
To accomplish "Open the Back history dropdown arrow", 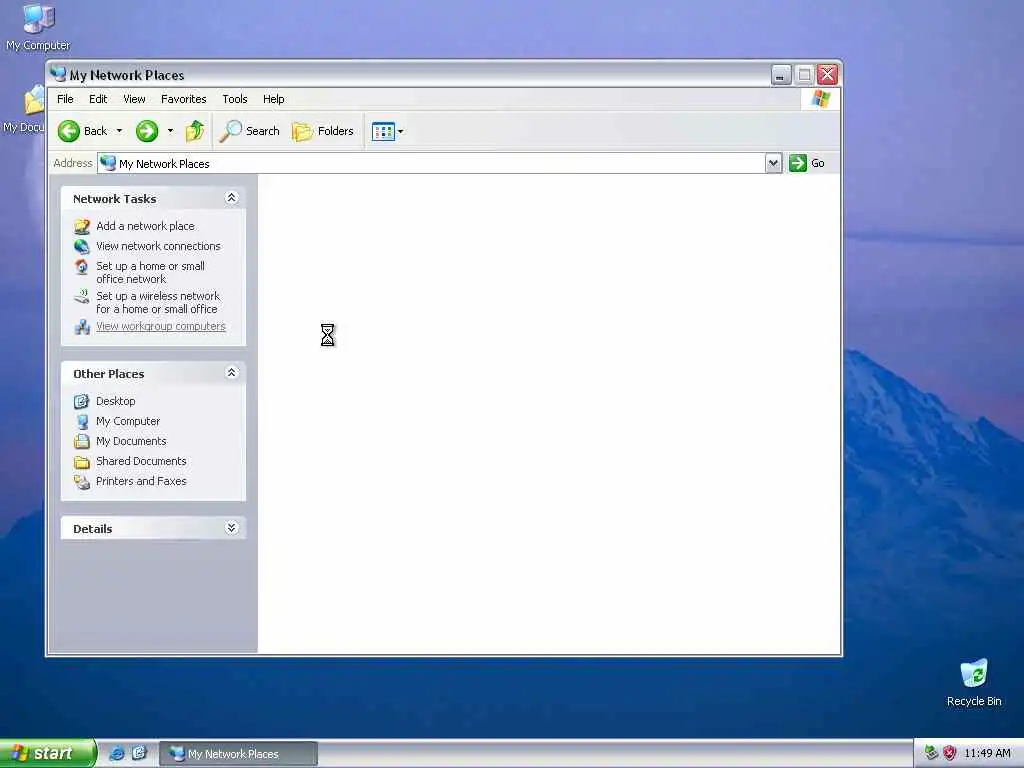I will click(119, 131).
